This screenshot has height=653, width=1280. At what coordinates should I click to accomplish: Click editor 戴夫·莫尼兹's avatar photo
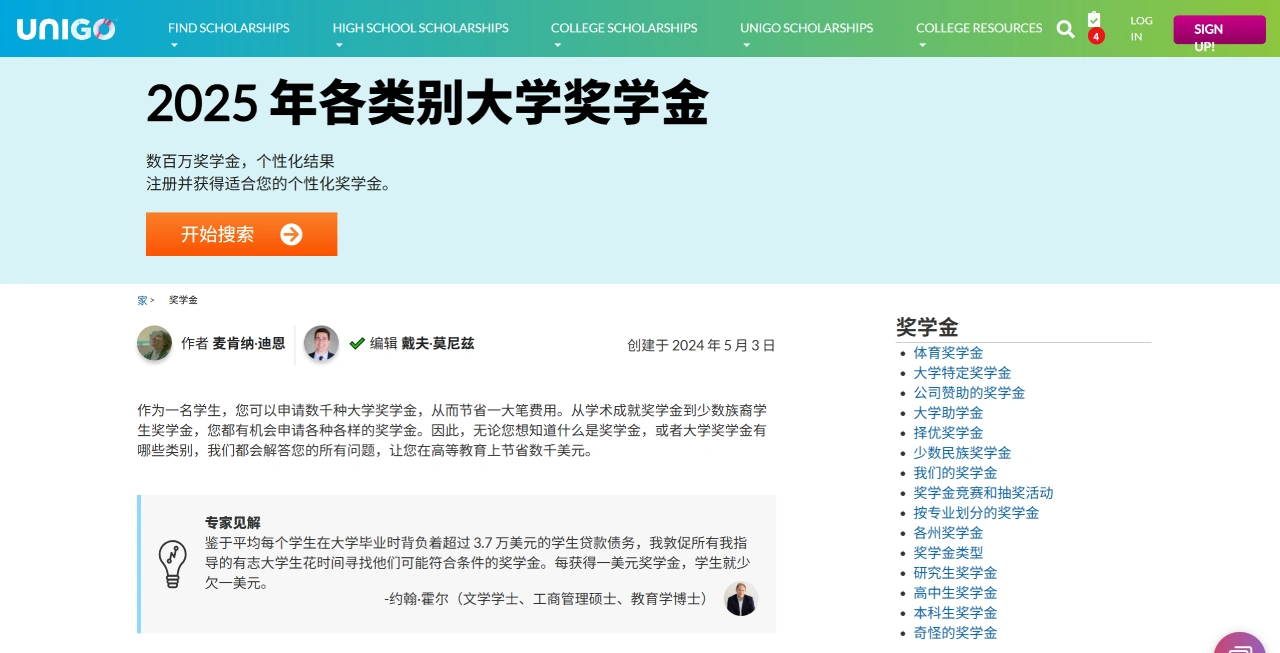[321, 344]
